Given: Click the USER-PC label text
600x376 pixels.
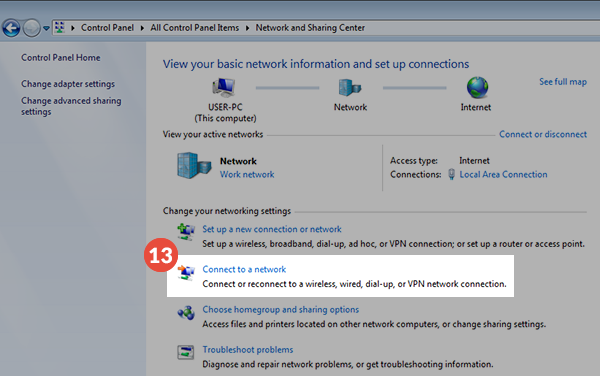Looking at the screenshot, I should tap(225, 107).
